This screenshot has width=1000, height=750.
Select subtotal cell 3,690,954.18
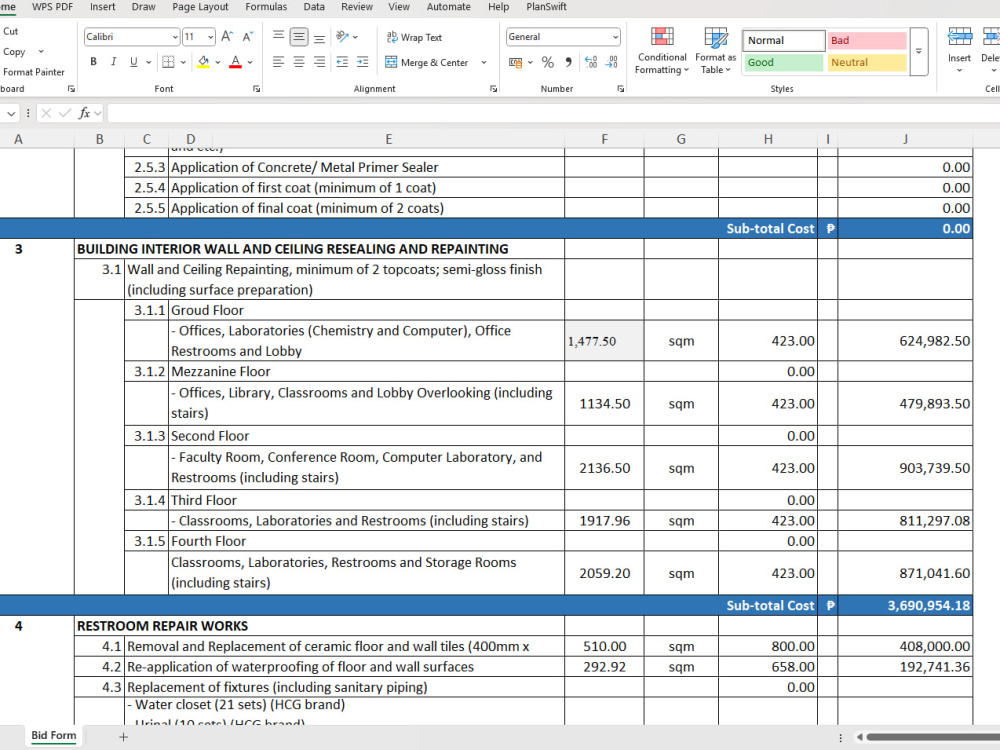905,606
